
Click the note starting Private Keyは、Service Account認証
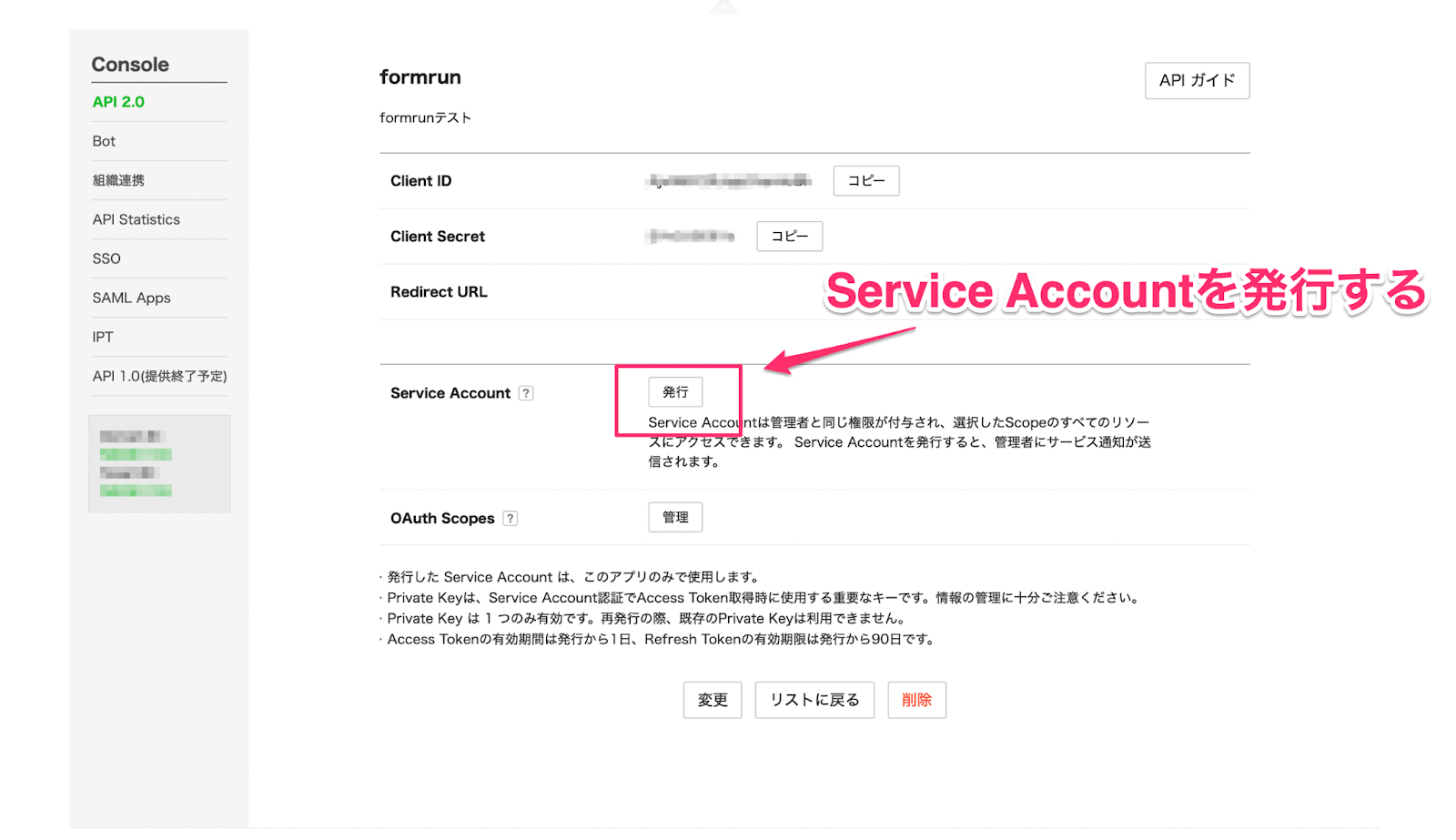click(x=761, y=598)
